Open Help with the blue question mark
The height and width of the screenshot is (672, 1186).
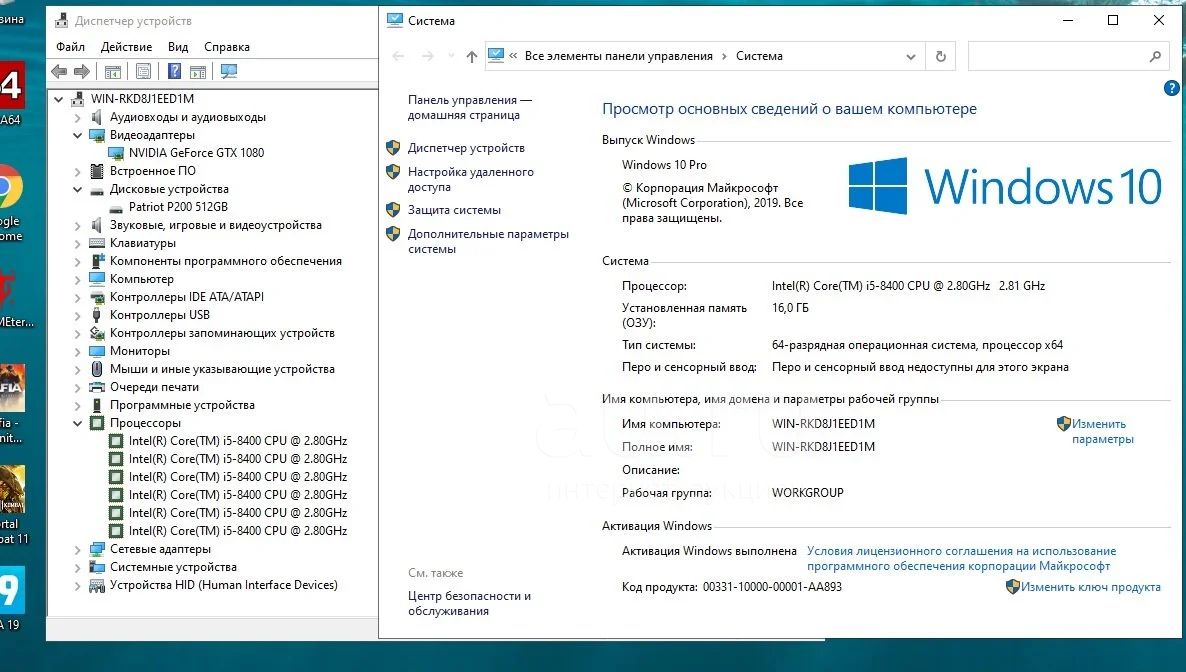1171,89
